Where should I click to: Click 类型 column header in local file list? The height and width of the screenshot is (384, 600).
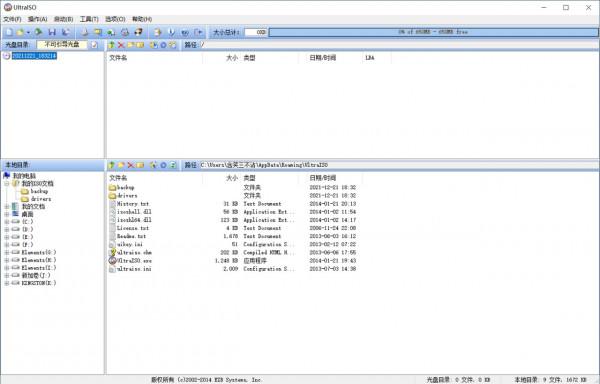click(270, 178)
